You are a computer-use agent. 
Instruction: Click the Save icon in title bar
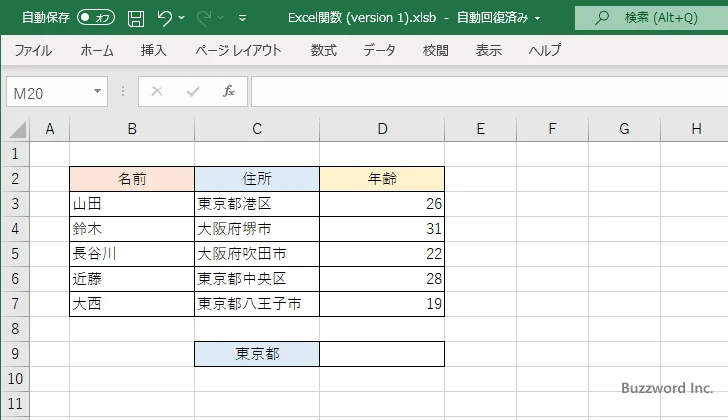click(136, 18)
